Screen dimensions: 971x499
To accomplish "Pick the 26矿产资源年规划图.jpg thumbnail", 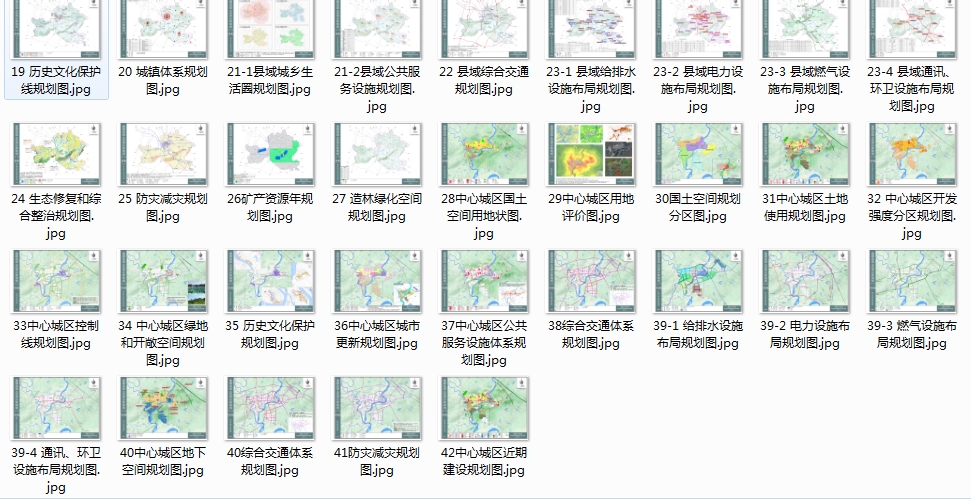I will [x=269, y=155].
